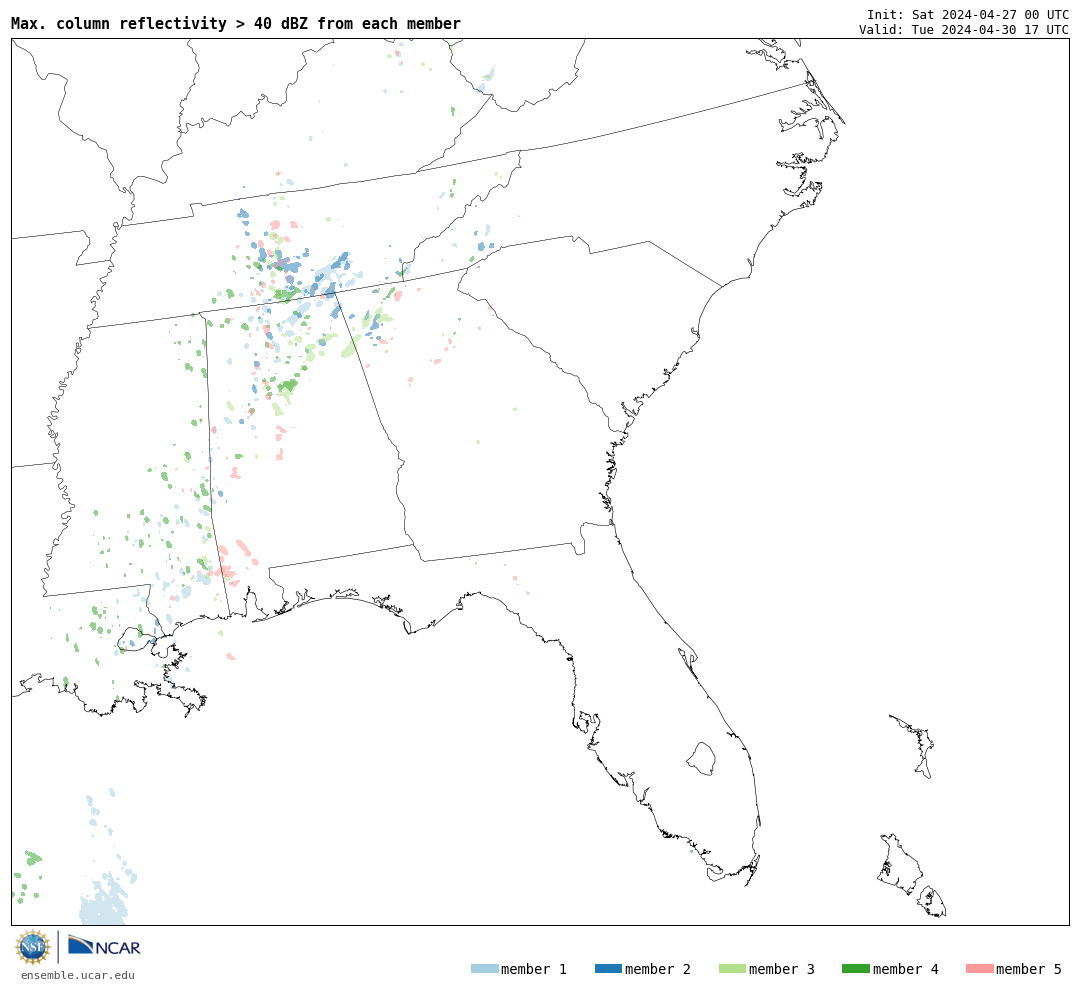1080x988 pixels.
Task: Click Lake Okeechobee outline in Florida
Action: click(701, 759)
